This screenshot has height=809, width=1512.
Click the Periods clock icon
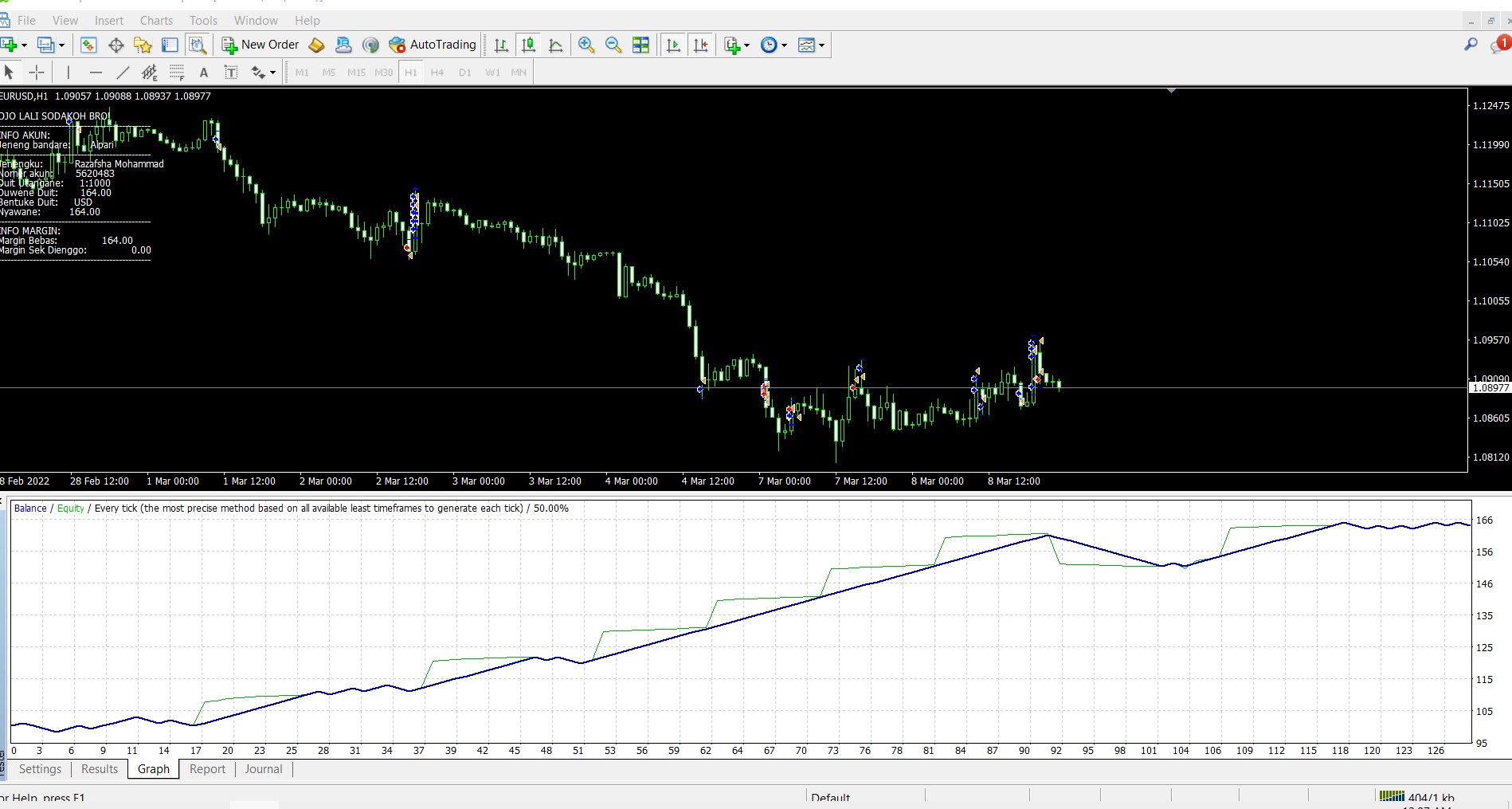point(769,45)
